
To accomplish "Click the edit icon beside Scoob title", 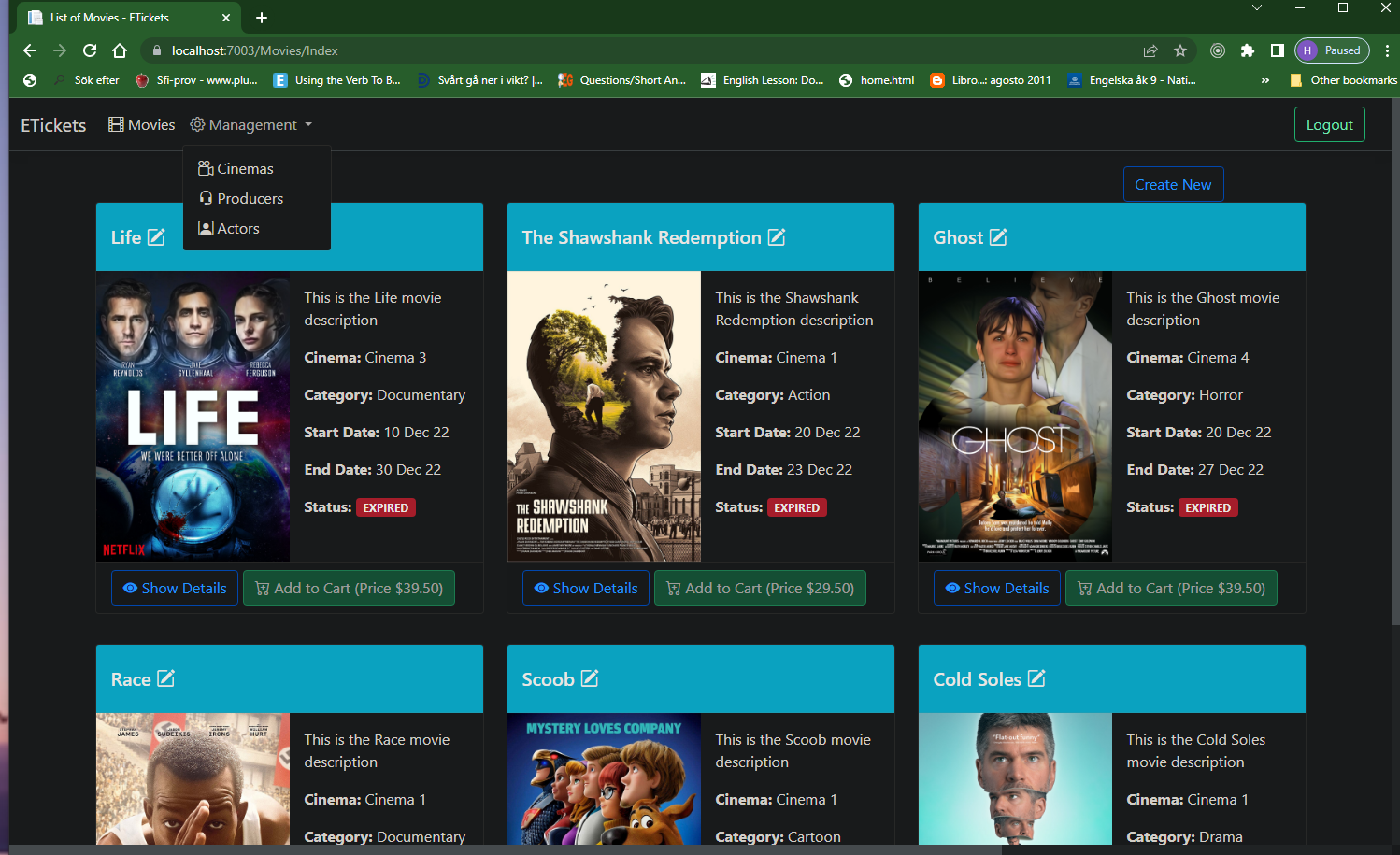I will (590, 678).
